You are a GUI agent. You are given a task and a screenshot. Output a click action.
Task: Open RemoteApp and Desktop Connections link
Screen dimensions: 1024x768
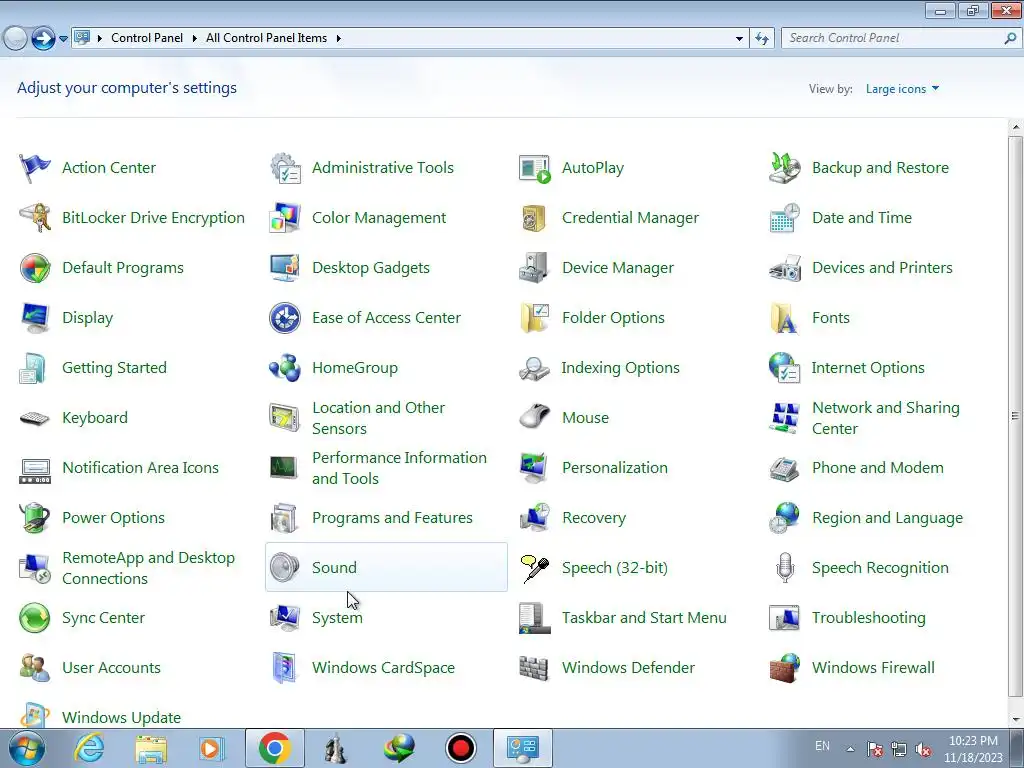pos(148,568)
